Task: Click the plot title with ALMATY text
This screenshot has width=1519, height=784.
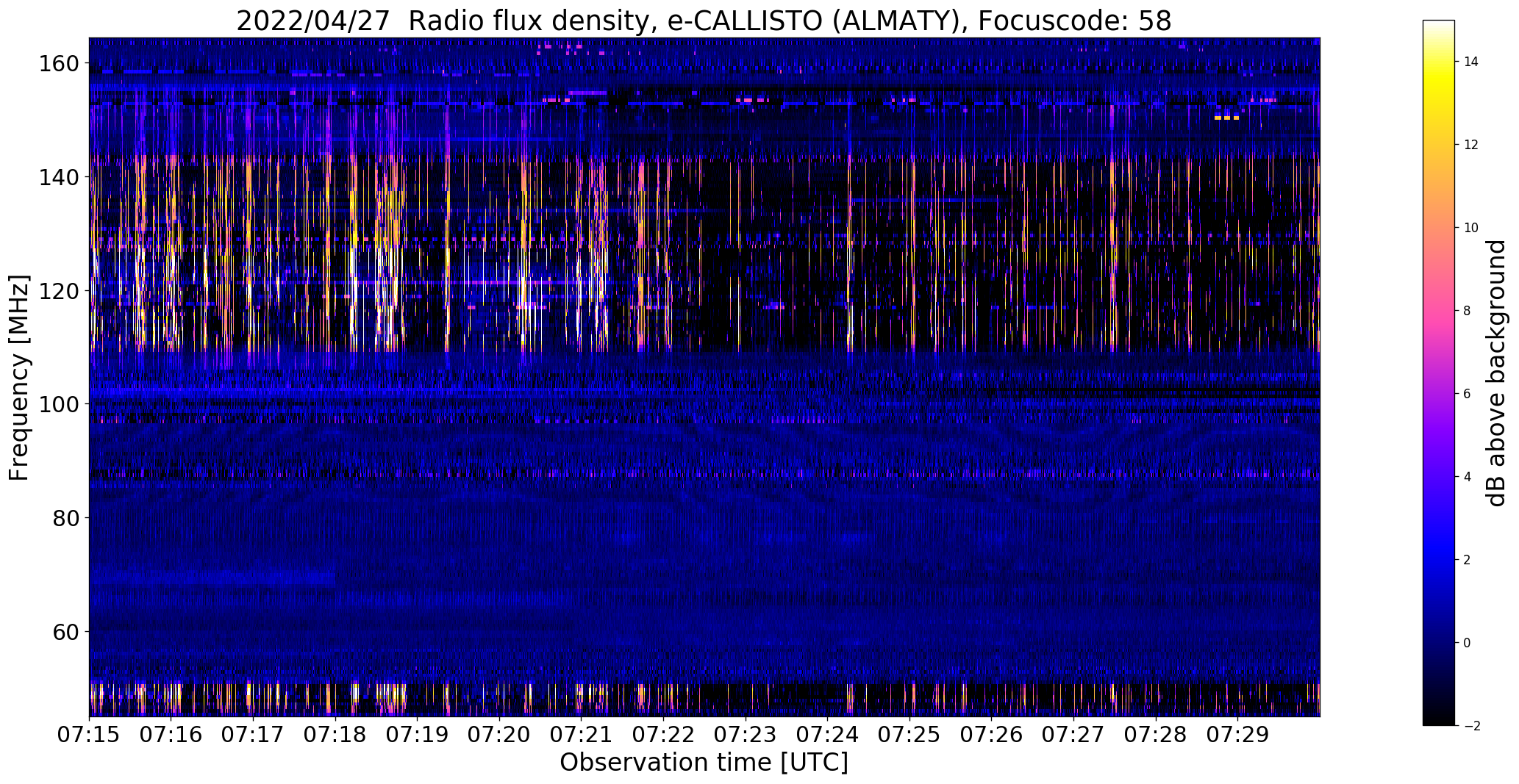Action: (x=704, y=21)
